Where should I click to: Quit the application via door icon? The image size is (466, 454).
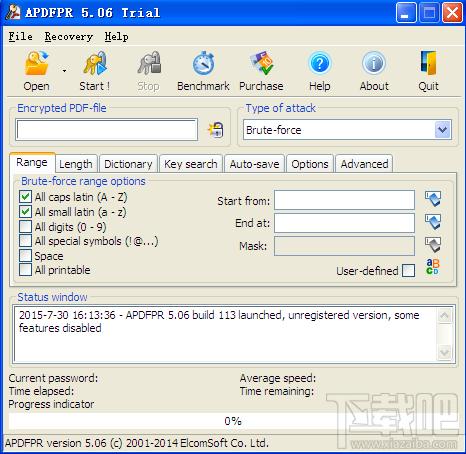pyautogui.click(x=428, y=63)
